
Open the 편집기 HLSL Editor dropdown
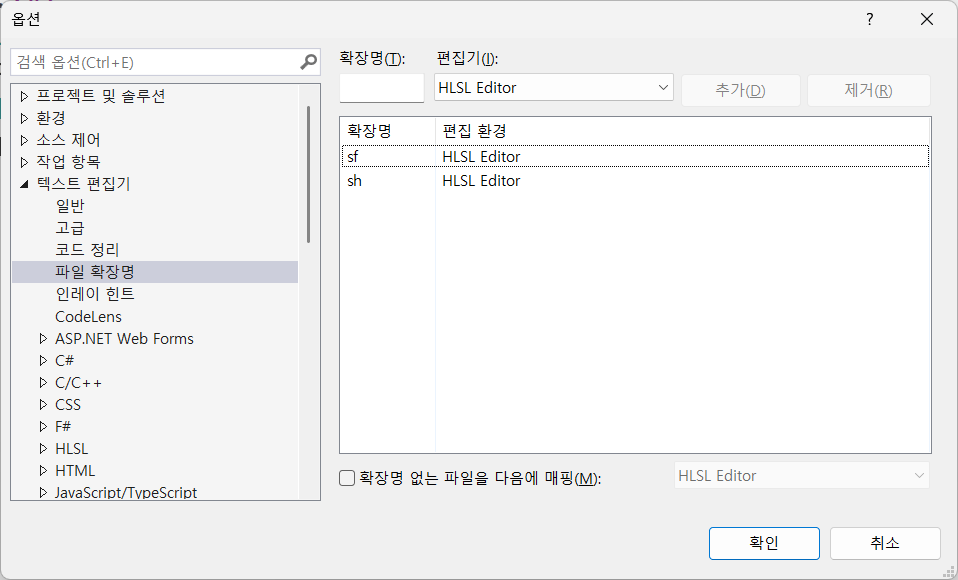(x=554, y=88)
